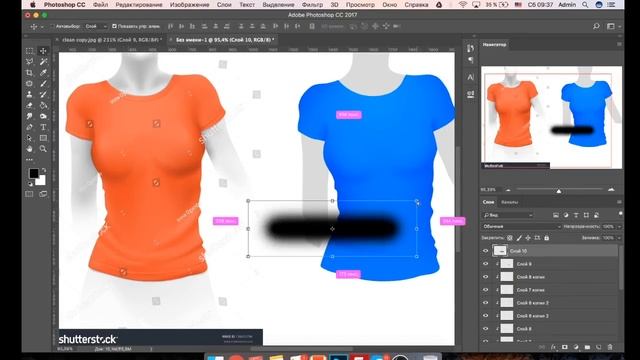Open the Слои menu
This screenshot has height=360, width=640.
224,5
